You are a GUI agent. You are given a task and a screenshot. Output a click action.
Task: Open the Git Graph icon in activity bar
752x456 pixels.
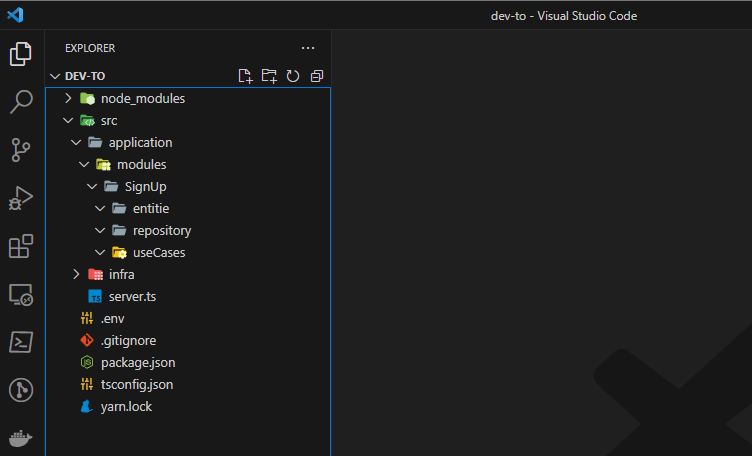click(x=21, y=390)
